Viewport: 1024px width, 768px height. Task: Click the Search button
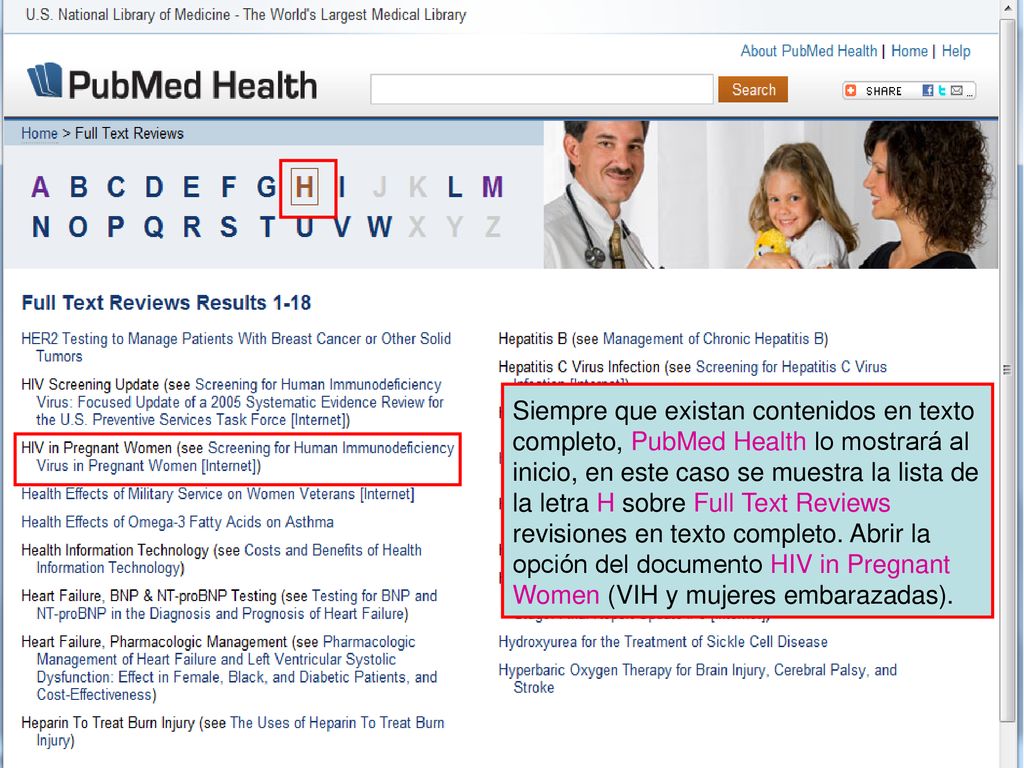coord(753,89)
